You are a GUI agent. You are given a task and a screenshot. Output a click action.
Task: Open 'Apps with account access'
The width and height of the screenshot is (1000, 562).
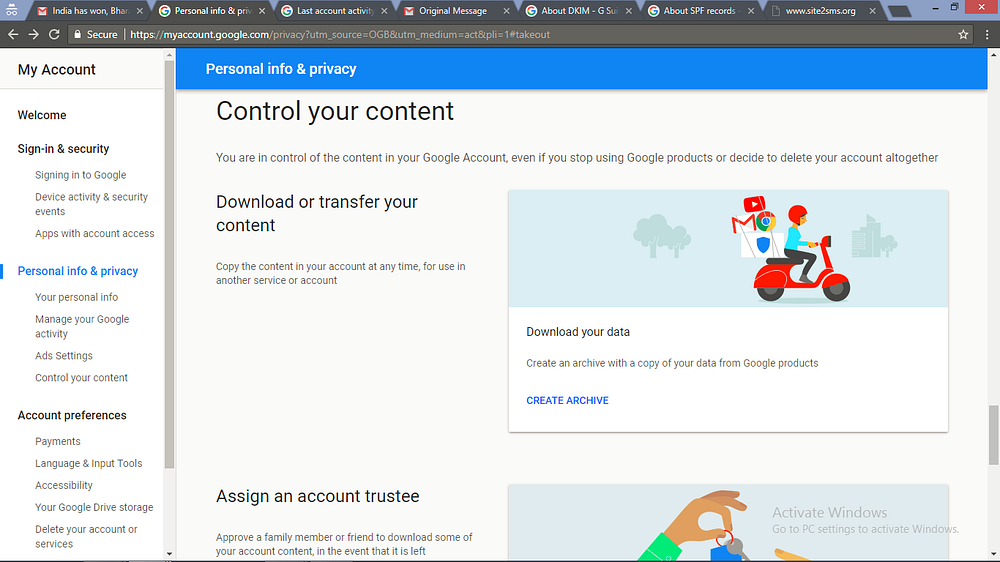coord(94,233)
